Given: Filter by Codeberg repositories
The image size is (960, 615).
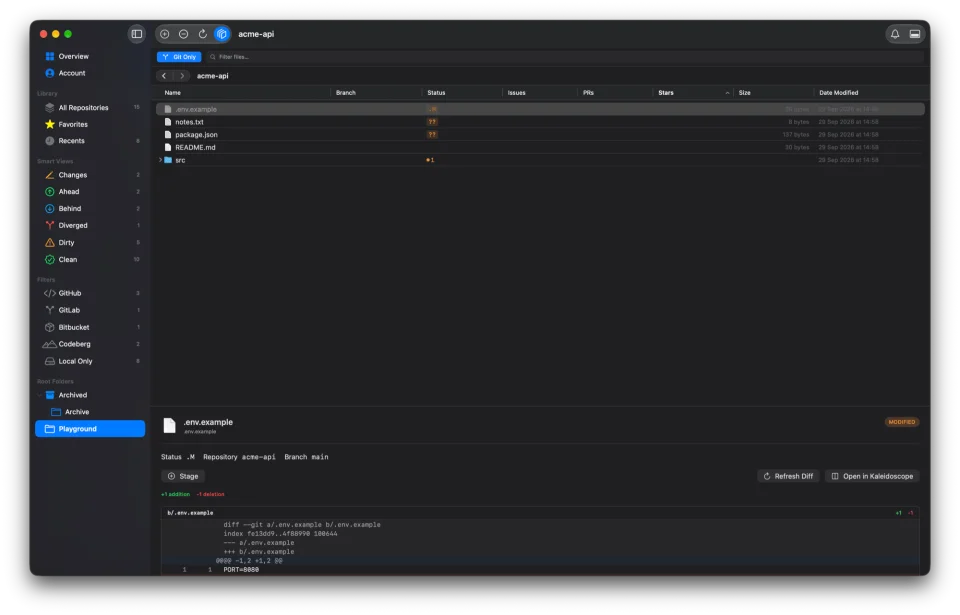Looking at the screenshot, I should (89, 344).
